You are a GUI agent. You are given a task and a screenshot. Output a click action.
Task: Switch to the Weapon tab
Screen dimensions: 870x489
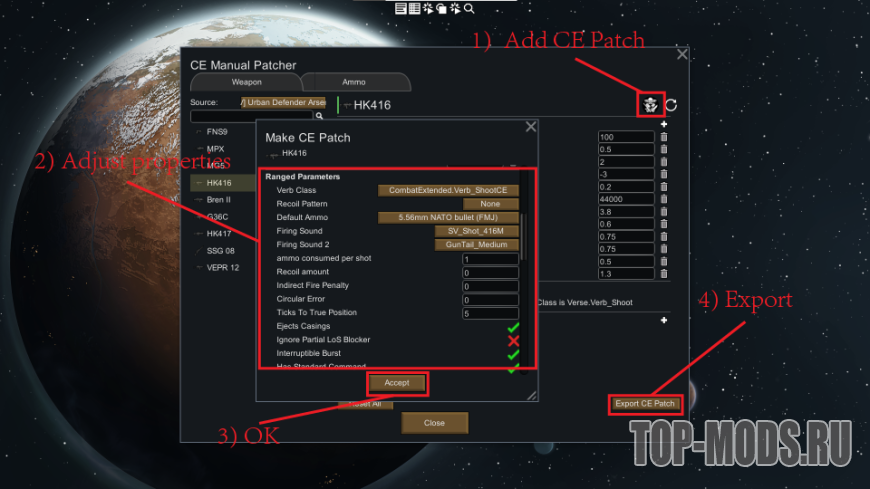[x=246, y=82]
